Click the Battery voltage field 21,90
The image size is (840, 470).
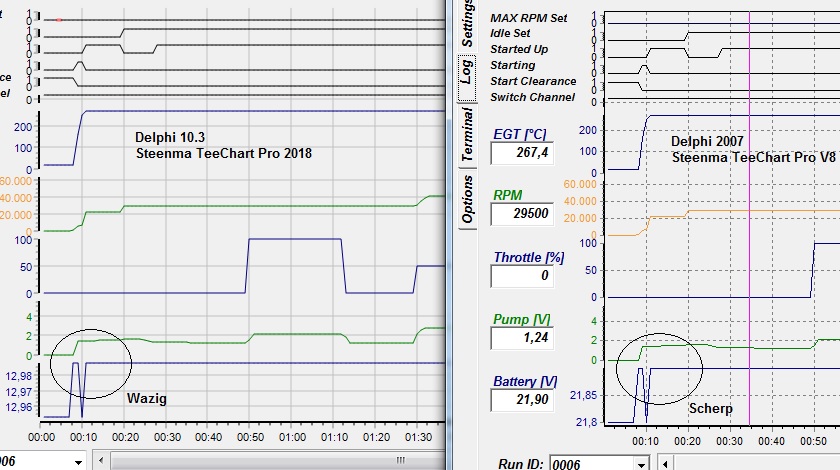click(x=522, y=400)
